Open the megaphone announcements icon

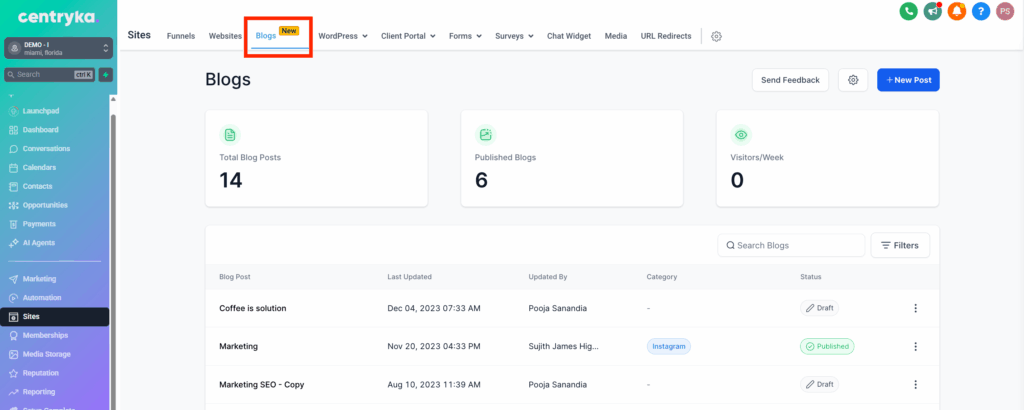pos(932,12)
